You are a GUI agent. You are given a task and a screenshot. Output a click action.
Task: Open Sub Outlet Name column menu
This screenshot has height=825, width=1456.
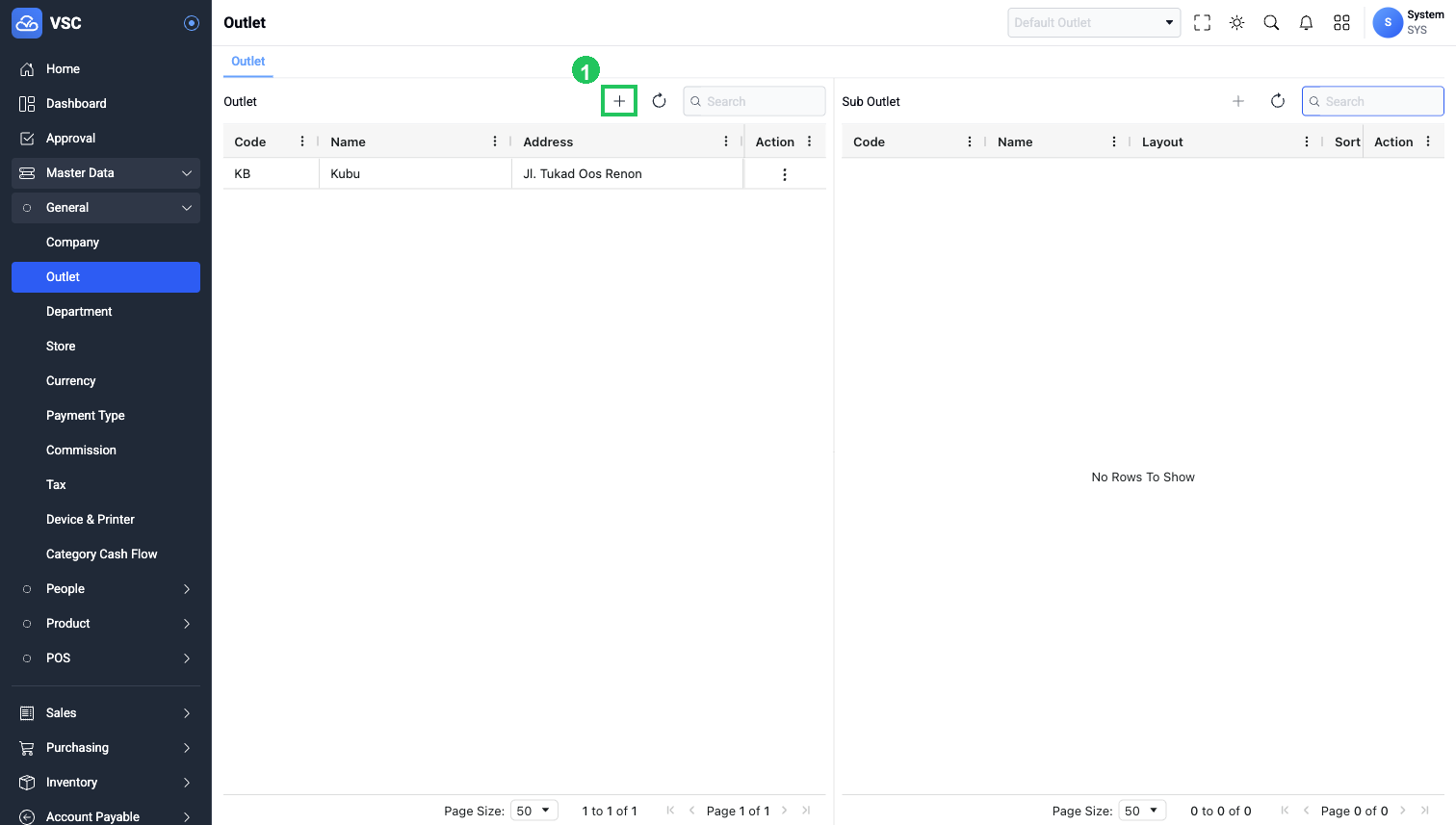(1114, 142)
